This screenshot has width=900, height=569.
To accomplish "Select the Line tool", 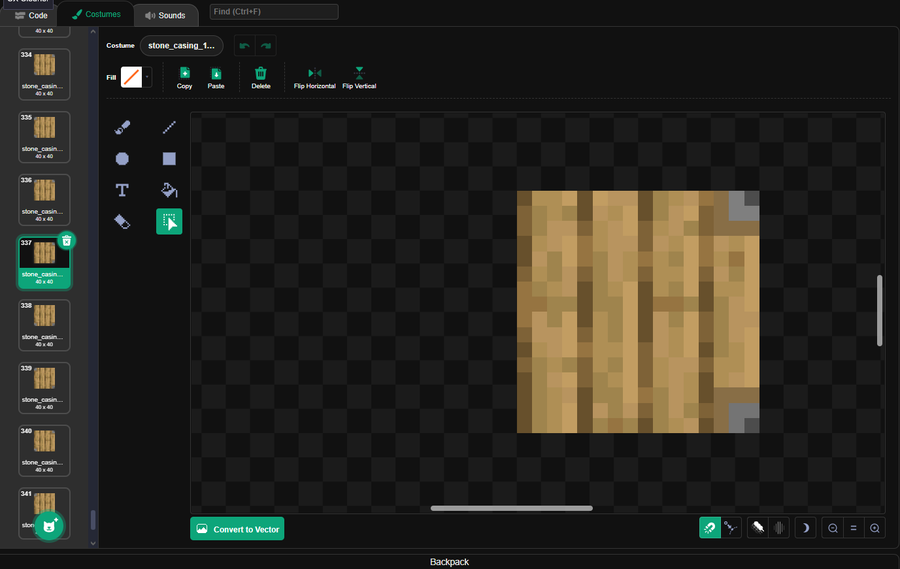I will pos(169,127).
